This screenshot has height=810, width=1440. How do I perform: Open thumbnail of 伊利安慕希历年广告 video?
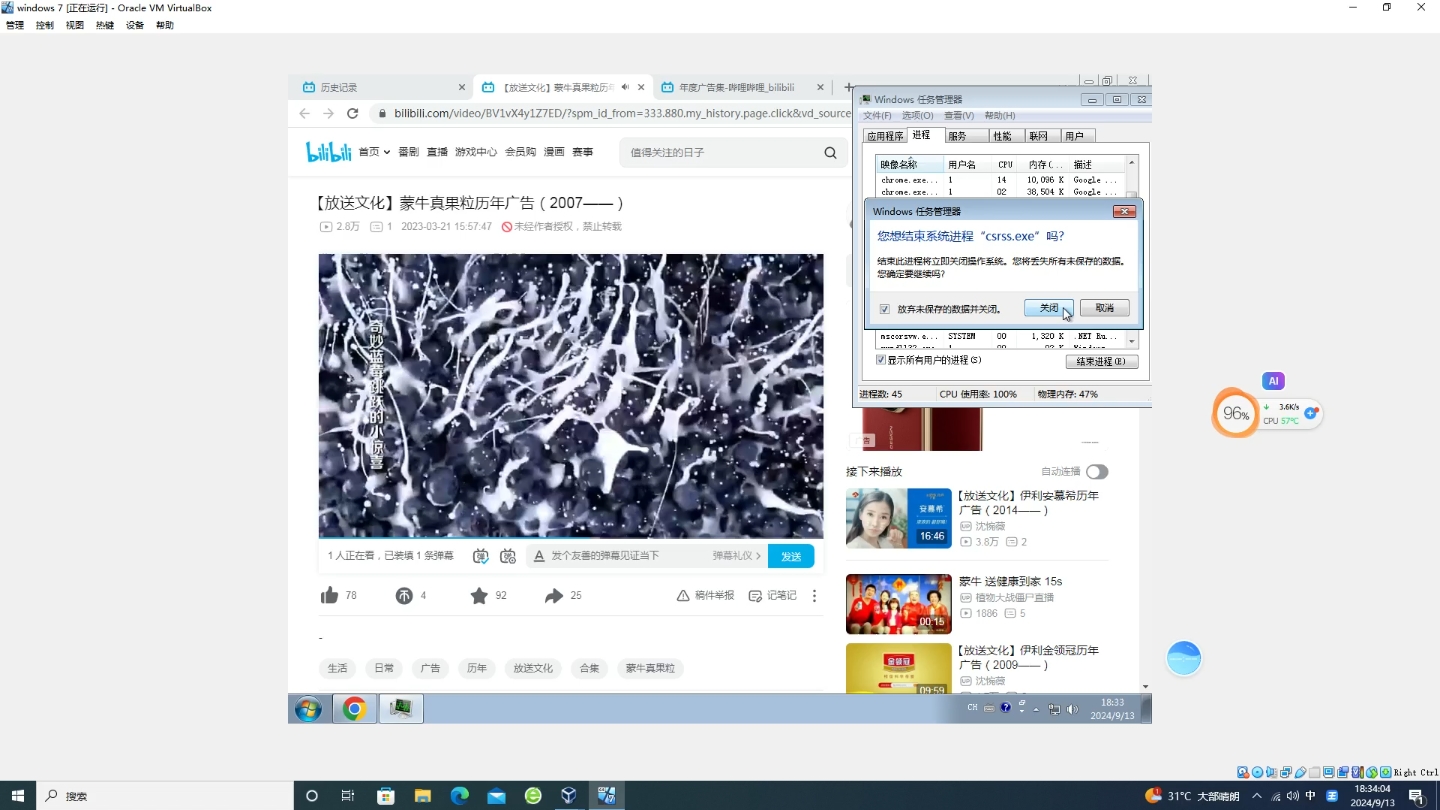tap(898, 518)
